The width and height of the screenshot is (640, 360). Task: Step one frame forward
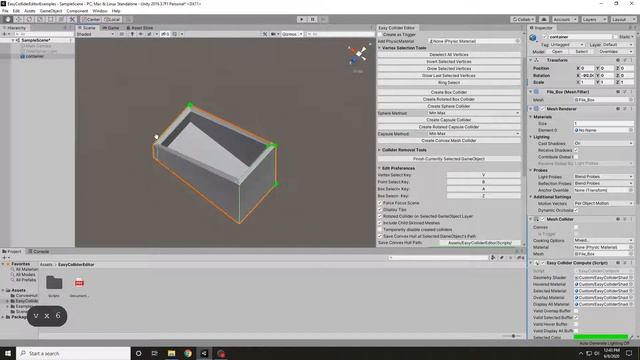[323, 19]
